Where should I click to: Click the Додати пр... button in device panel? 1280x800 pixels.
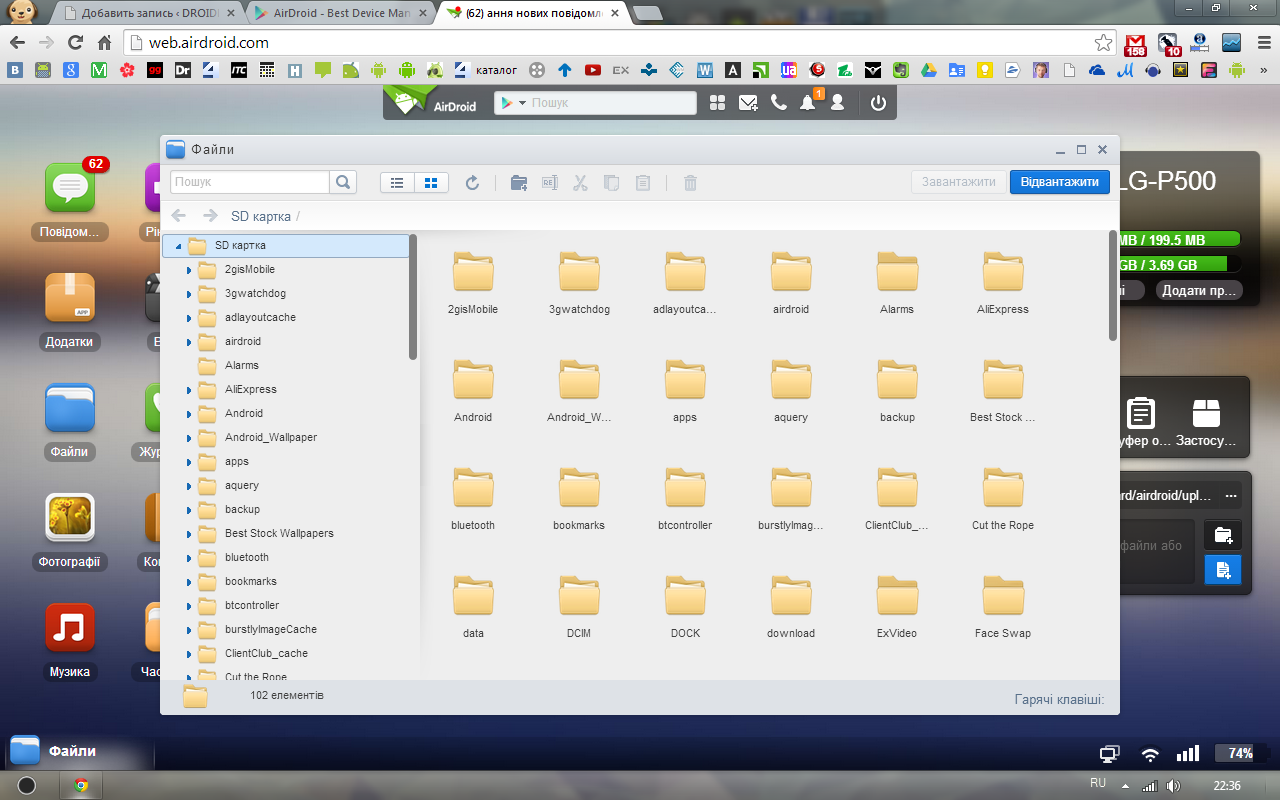tap(1198, 290)
